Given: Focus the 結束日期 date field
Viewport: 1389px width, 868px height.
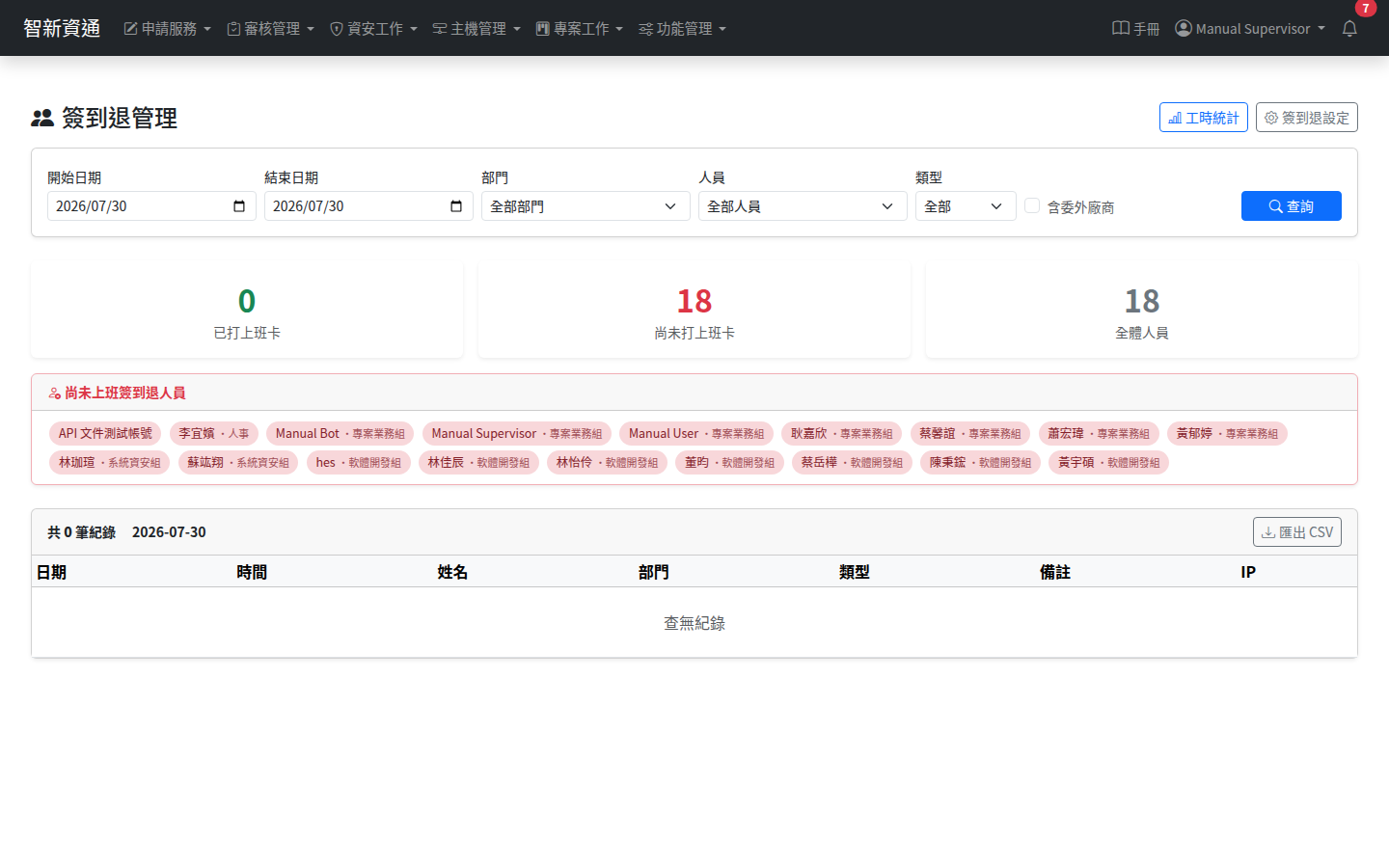Looking at the screenshot, I should (368, 206).
